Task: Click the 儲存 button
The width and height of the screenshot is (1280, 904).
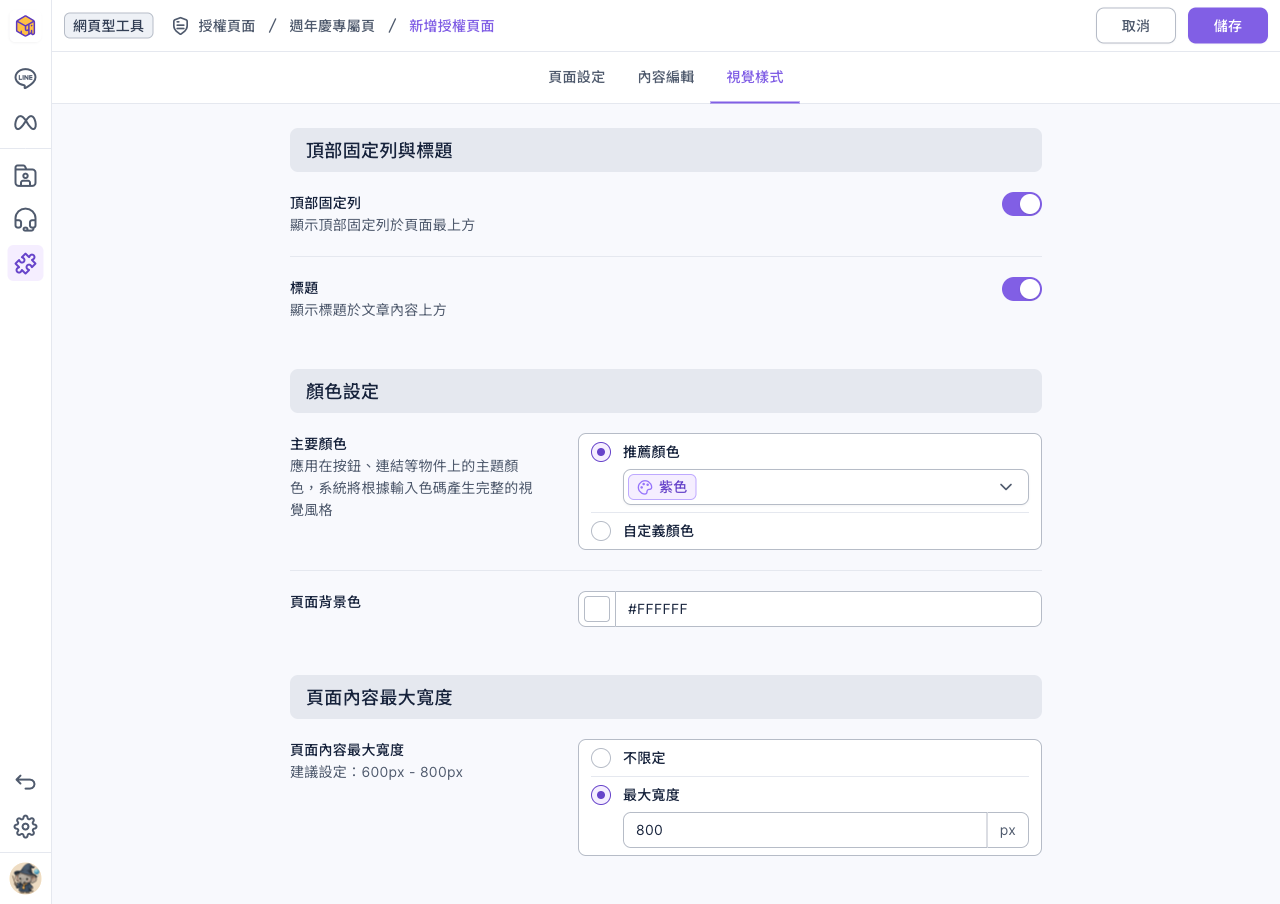Action: (x=1228, y=26)
